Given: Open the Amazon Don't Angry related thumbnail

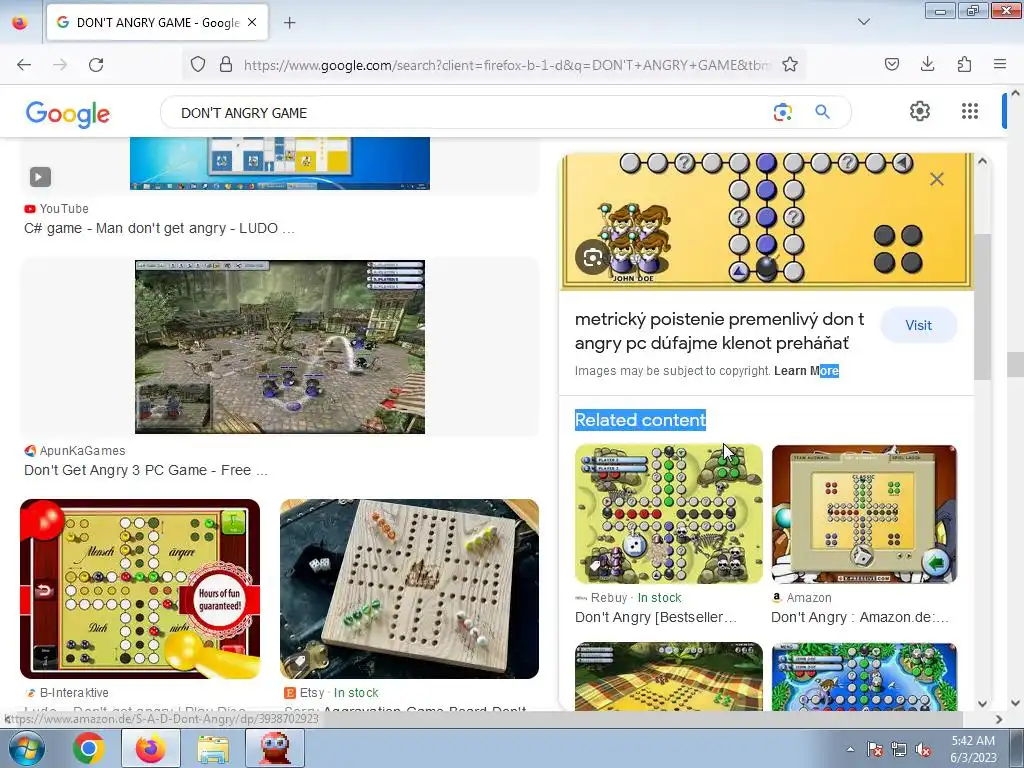Looking at the screenshot, I should pyautogui.click(x=864, y=514).
